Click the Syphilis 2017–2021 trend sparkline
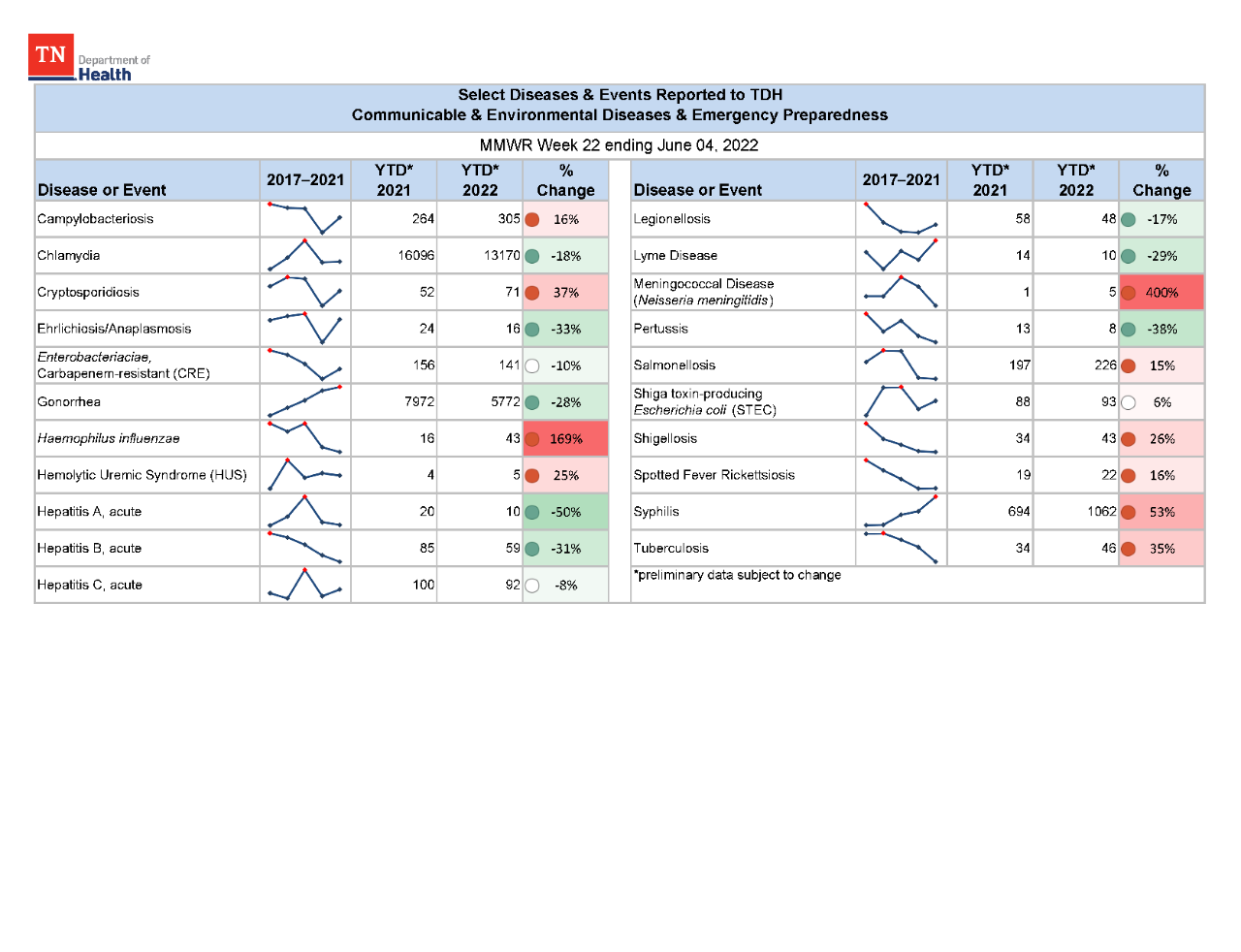Screen dimensions: 1241x952 (901, 511)
